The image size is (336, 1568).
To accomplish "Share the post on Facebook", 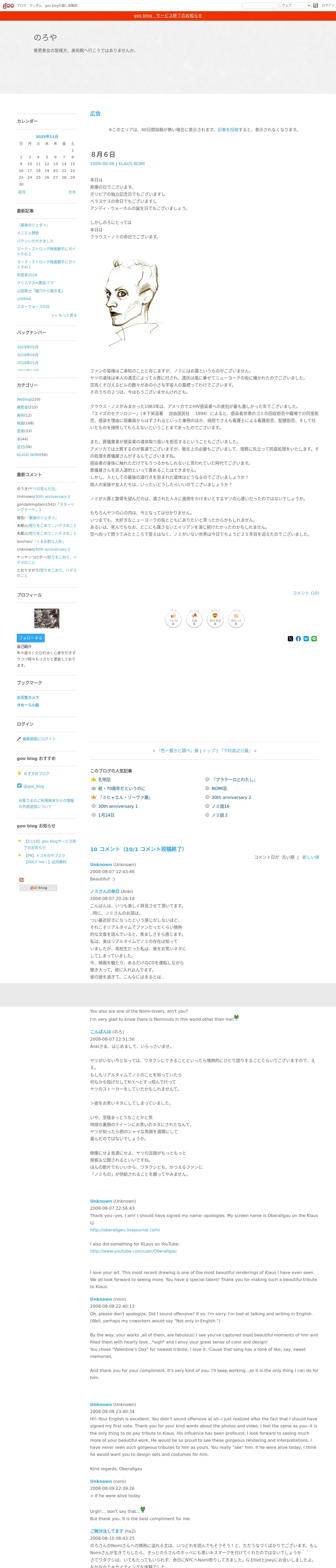I will 298,638.
